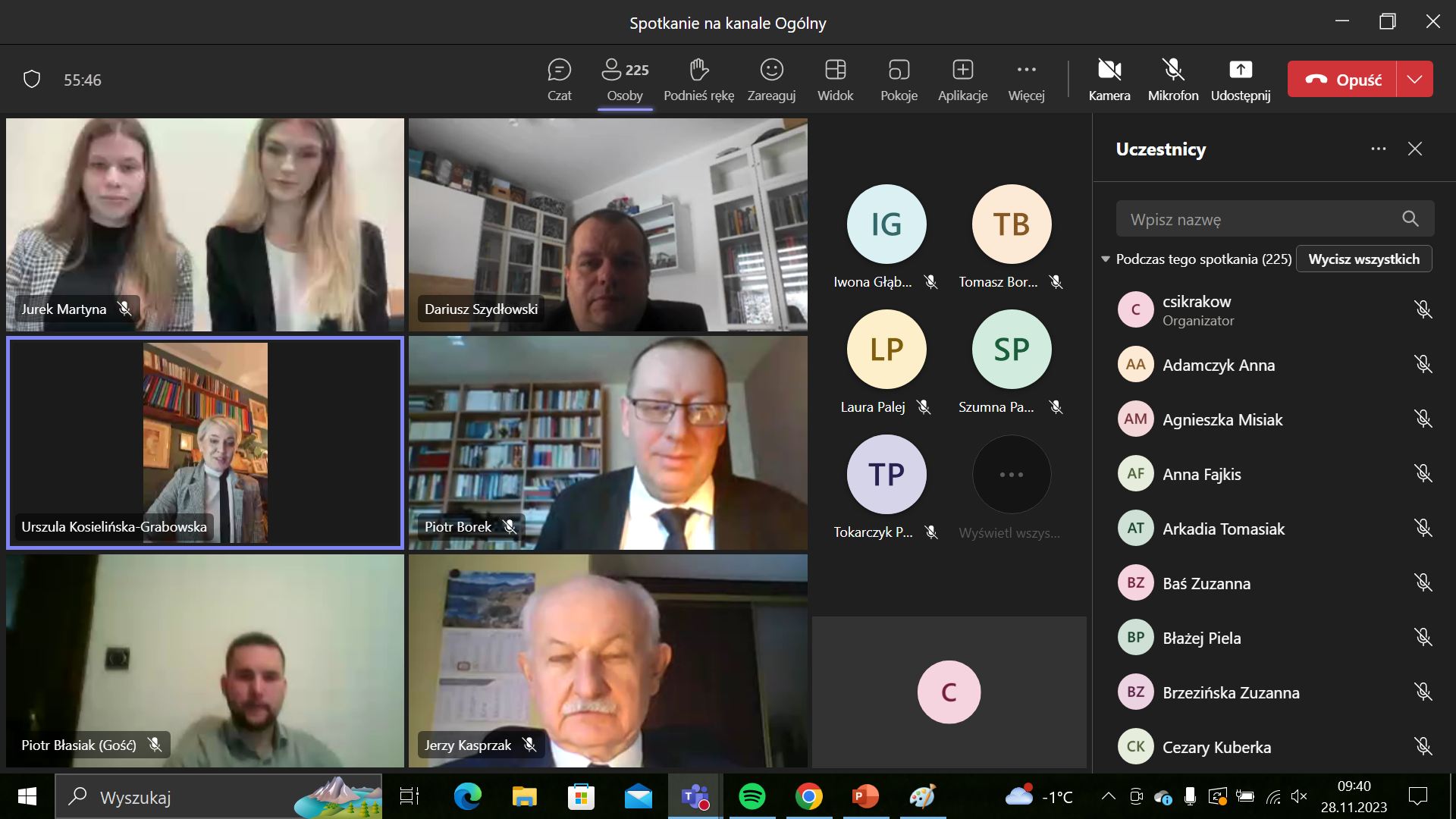
Task: Collapse the Podczas tego spotkania list
Action: click(1106, 259)
